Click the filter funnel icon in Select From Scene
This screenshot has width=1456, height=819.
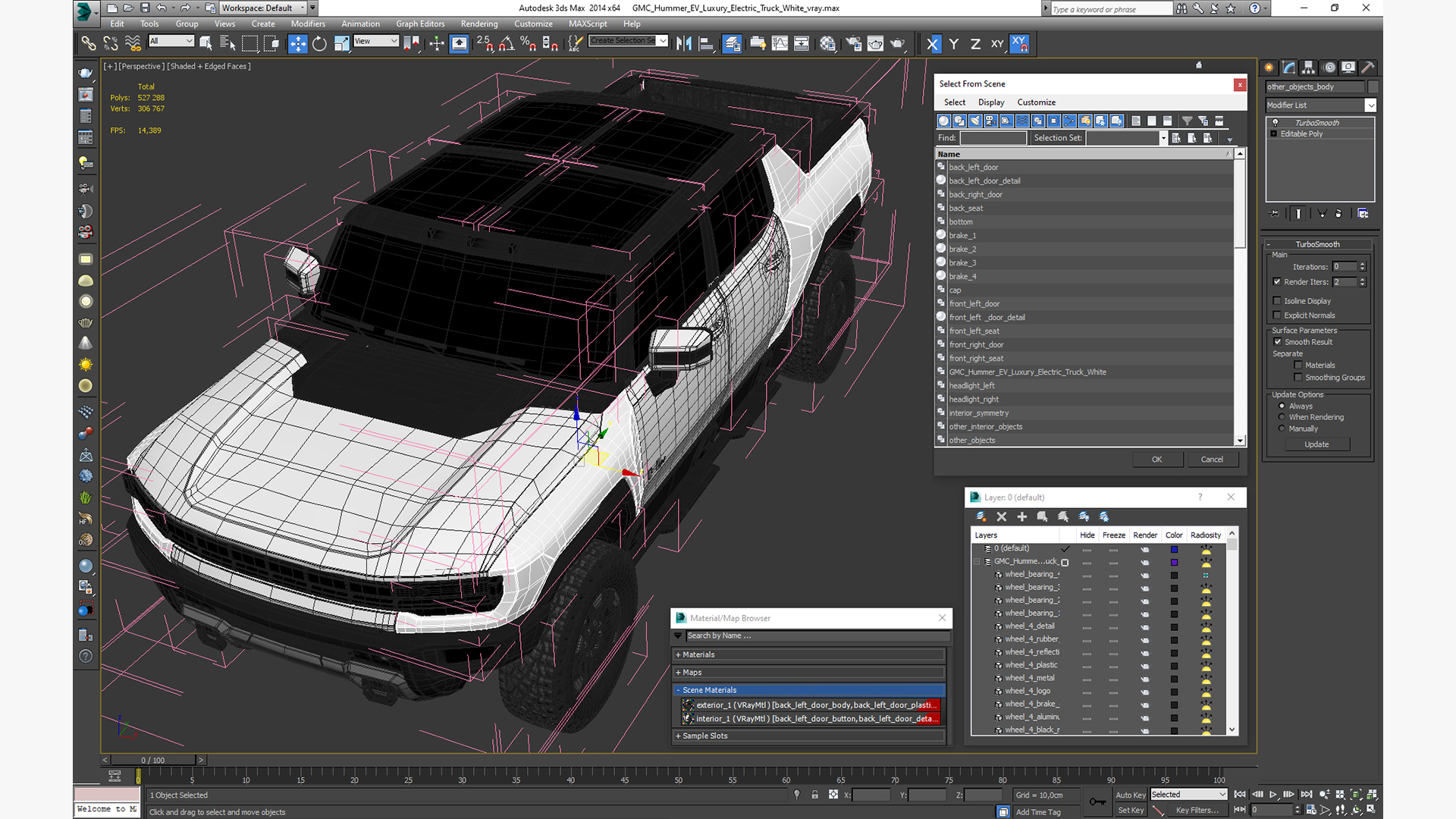[x=1187, y=121]
